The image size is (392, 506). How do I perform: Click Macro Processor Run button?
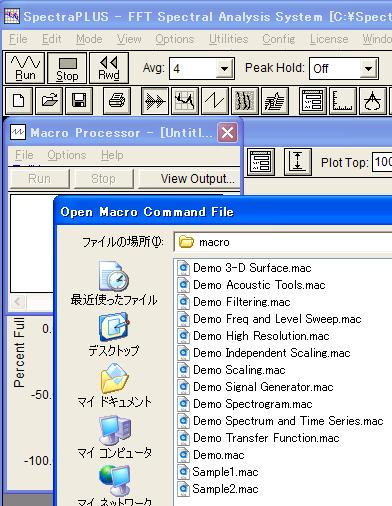(39, 179)
